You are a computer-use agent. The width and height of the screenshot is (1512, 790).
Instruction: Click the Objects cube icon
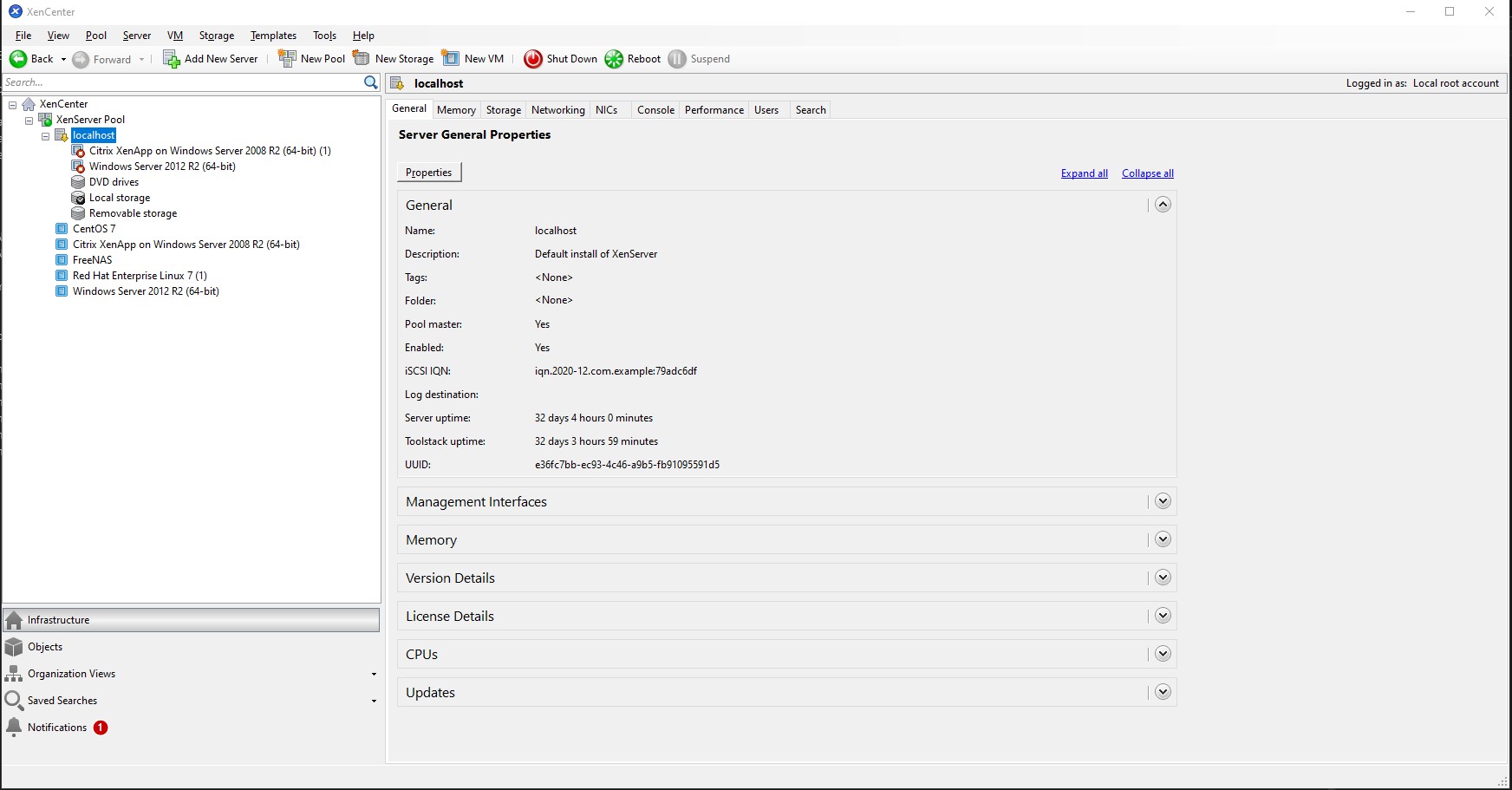(14, 647)
